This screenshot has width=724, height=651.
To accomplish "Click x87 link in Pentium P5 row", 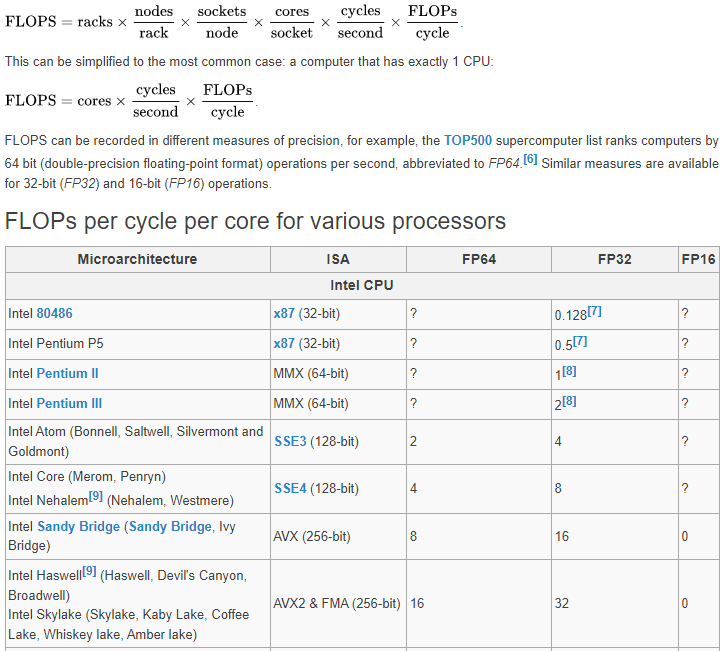I will pyautogui.click(x=284, y=344).
